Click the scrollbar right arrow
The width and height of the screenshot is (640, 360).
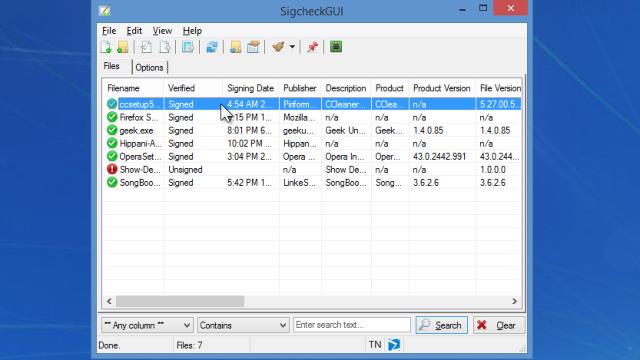pos(515,301)
